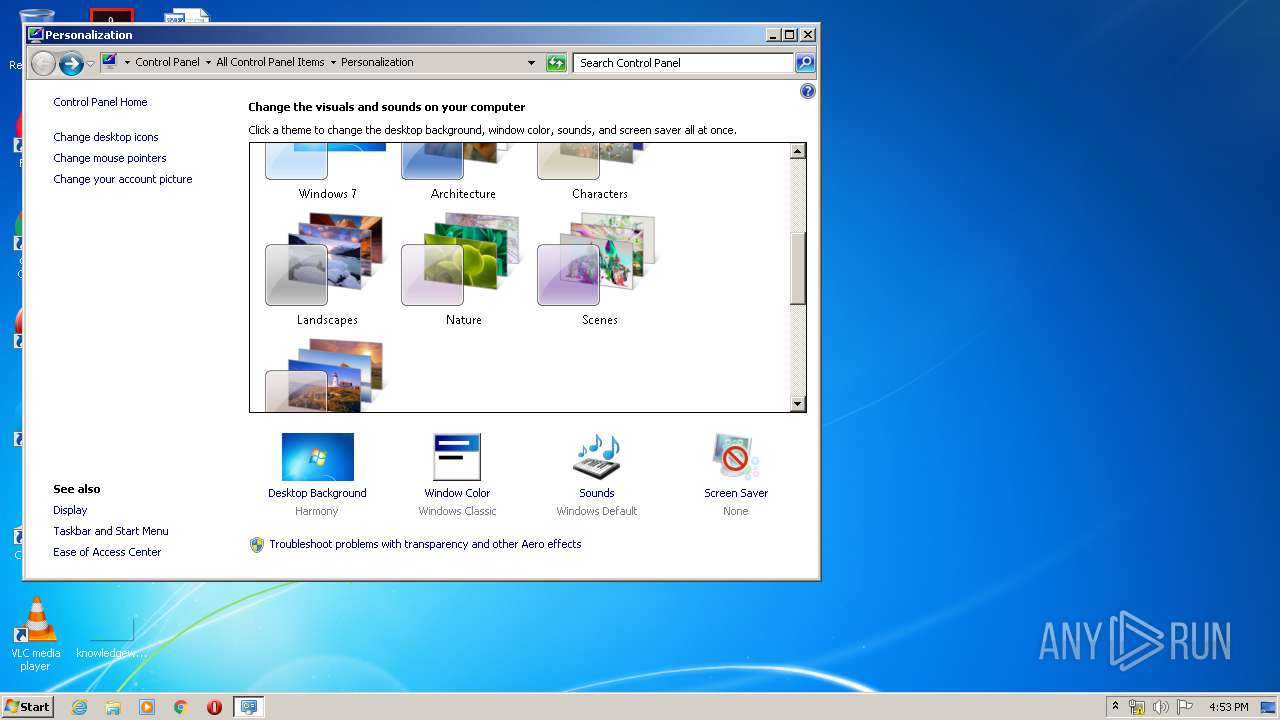The width and height of the screenshot is (1280, 720).
Task: Open Troubleshoot transparency and Aero effects
Action: [425, 544]
